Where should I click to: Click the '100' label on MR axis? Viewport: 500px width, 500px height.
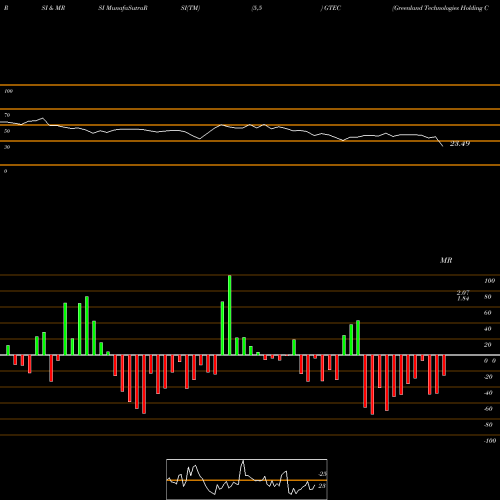(489, 281)
